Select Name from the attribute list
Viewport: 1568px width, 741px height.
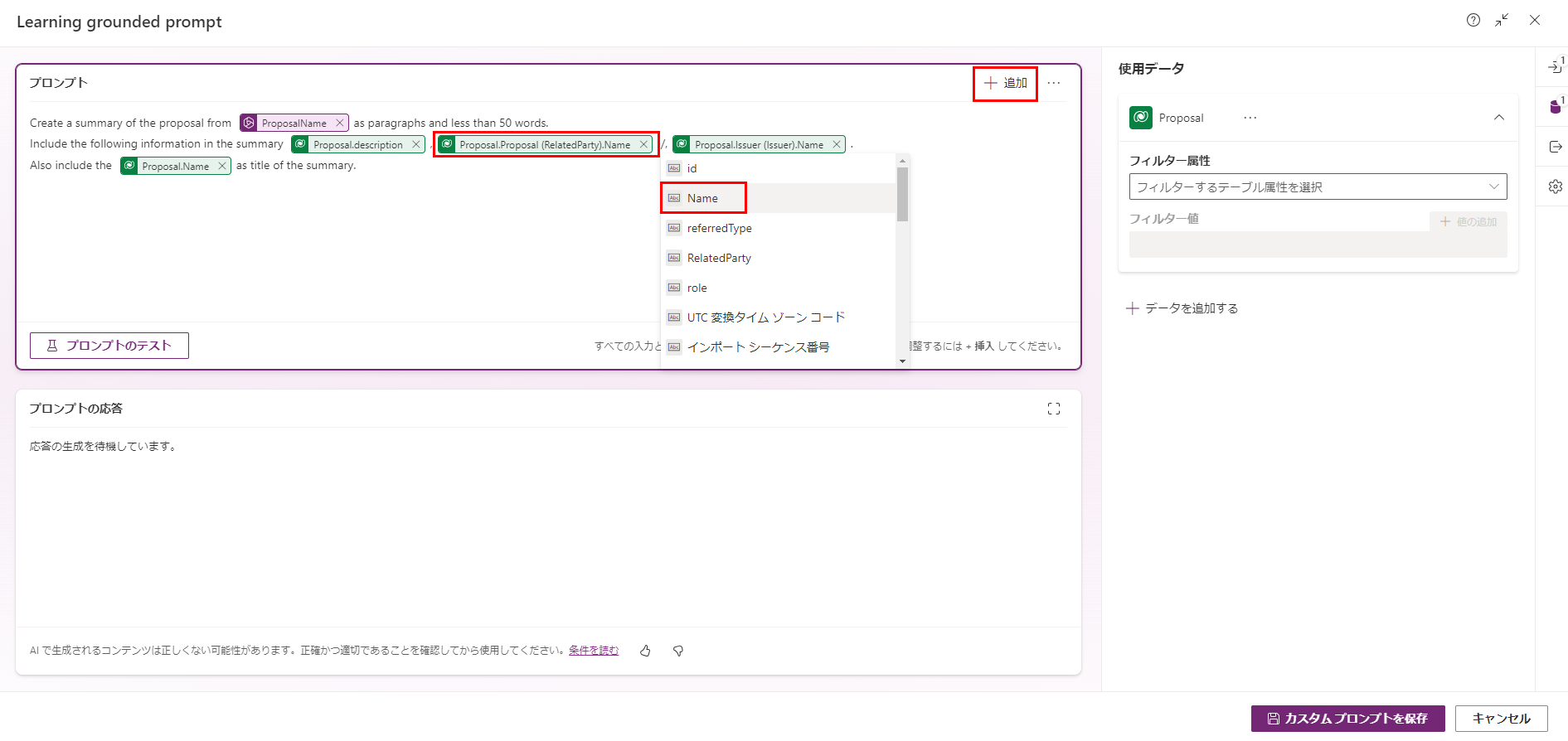tap(779, 198)
